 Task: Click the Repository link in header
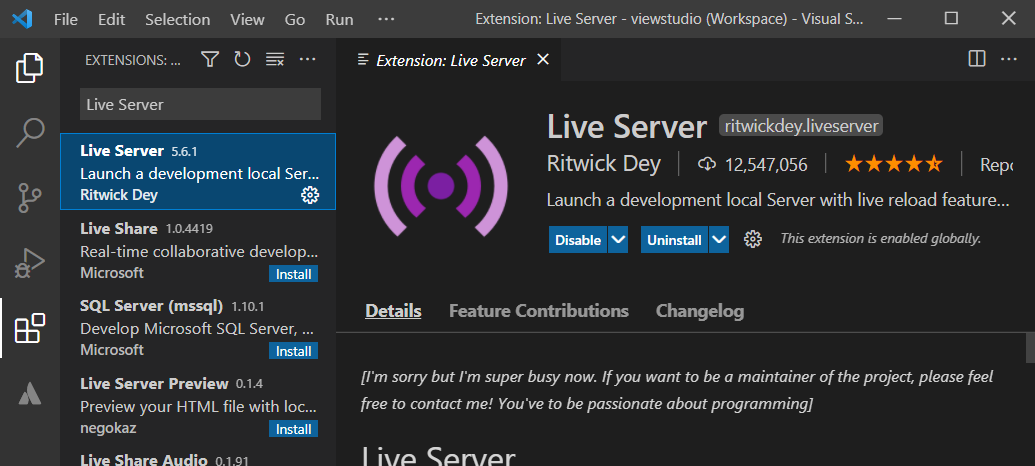coord(996,164)
